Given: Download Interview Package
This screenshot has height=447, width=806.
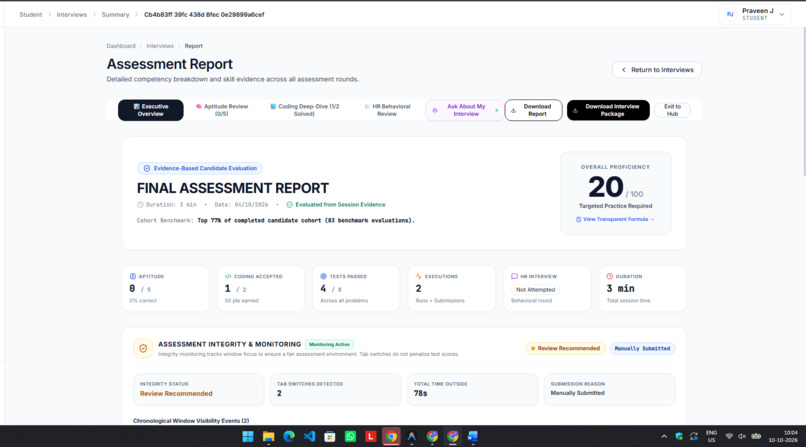Looking at the screenshot, I should (x=608, y=110).
